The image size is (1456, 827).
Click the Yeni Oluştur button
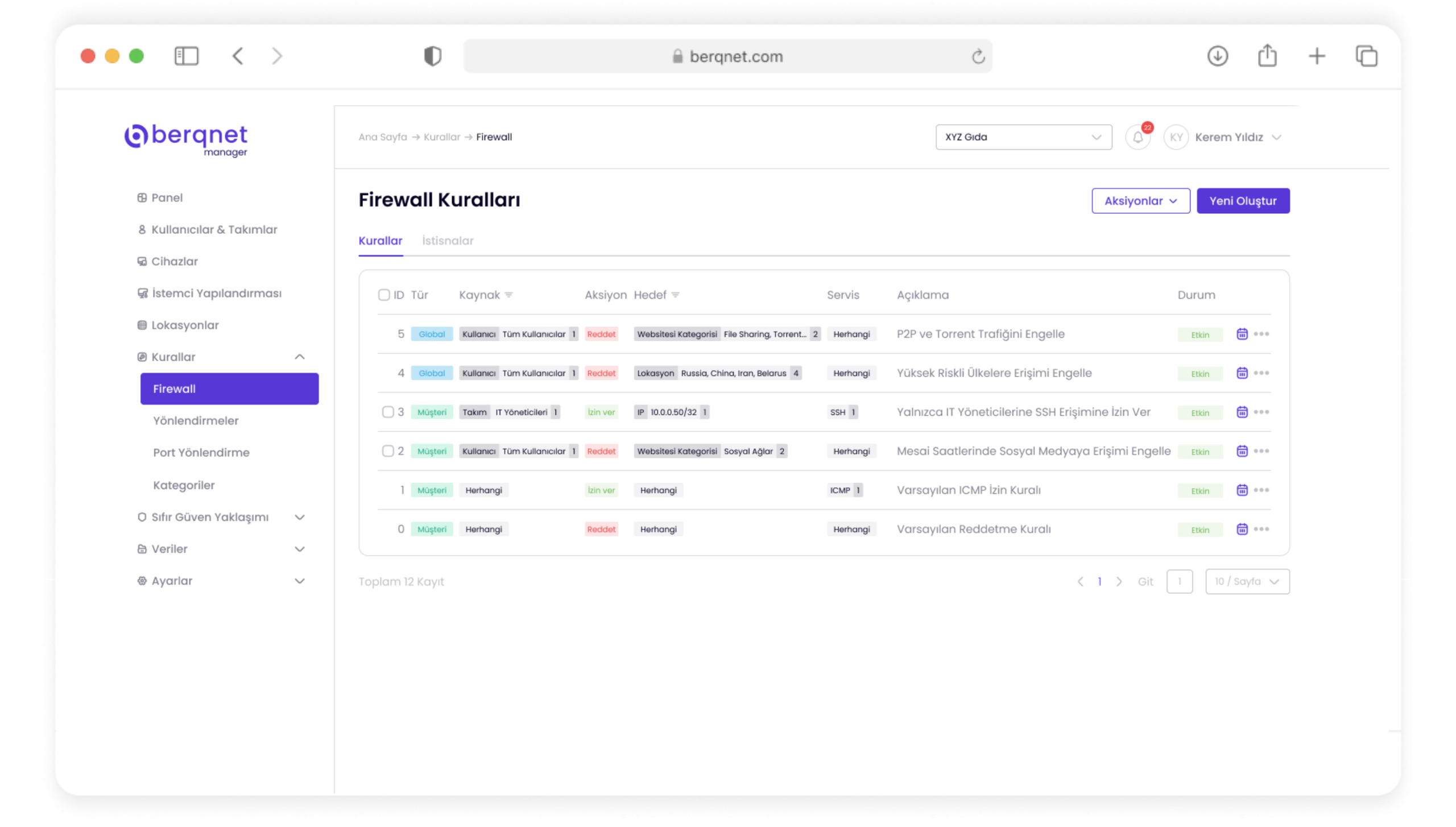tap(1243, 201)
